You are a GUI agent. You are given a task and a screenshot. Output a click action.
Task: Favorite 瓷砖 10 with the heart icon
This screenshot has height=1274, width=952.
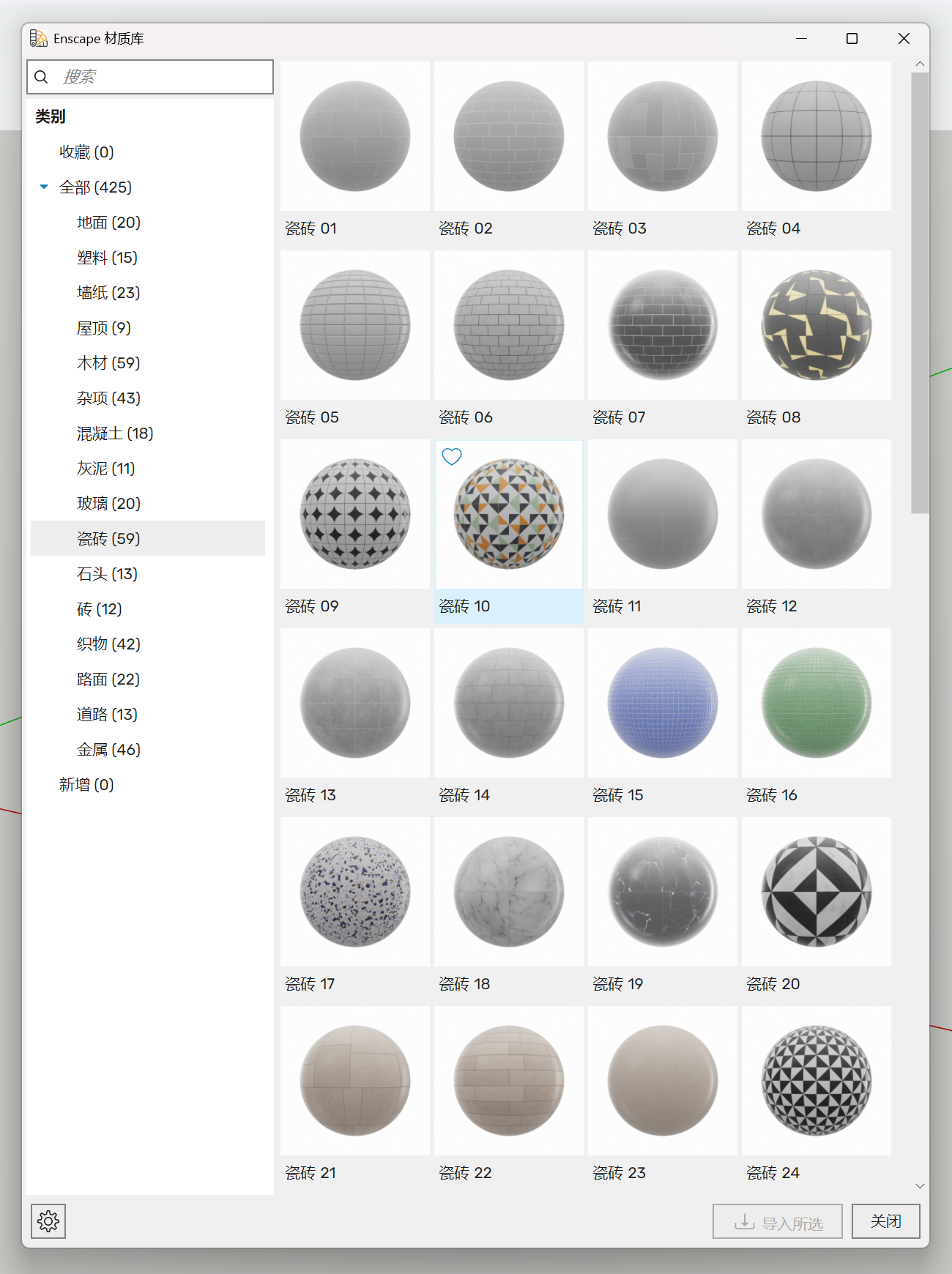pos(452,457)
